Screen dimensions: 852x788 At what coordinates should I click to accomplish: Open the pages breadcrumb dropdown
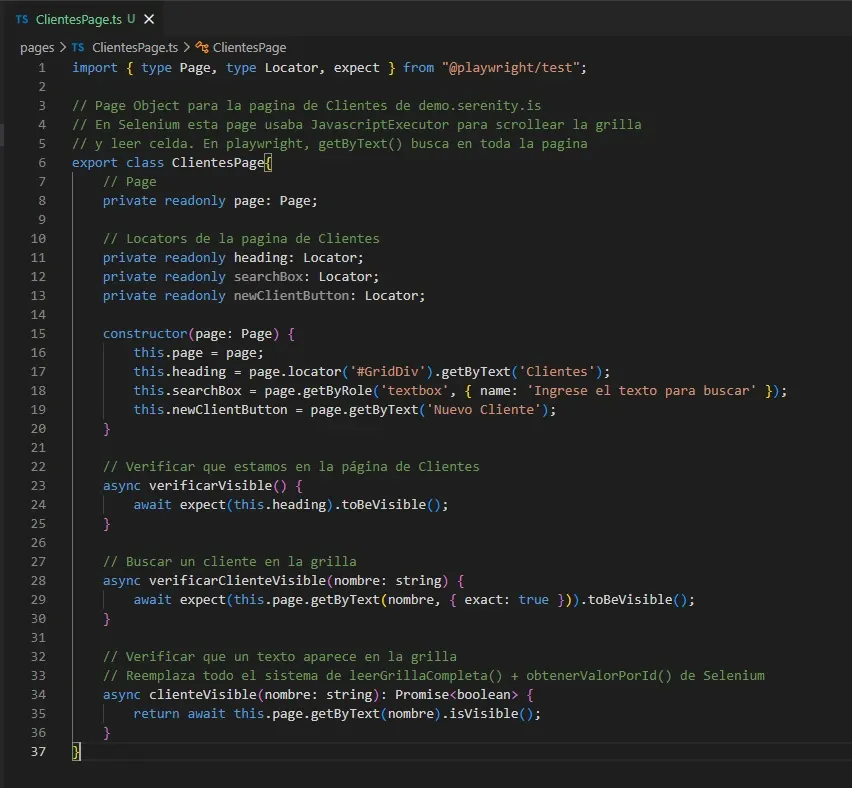tap(37, 47)
